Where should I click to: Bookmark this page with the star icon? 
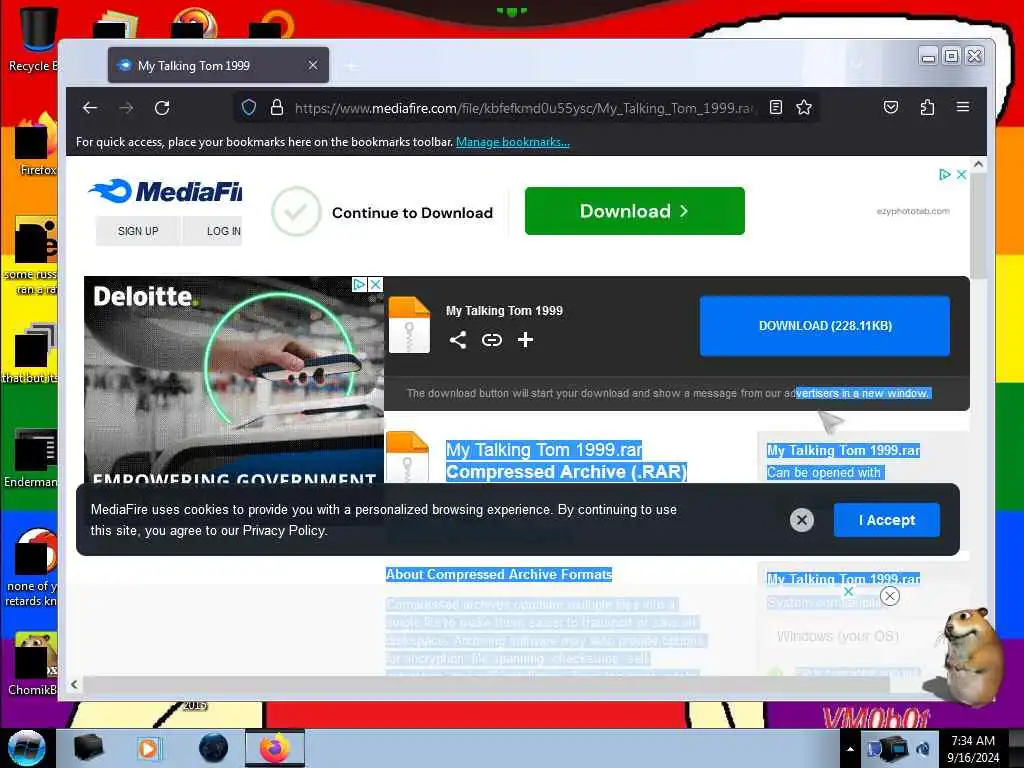coord(804,107)
